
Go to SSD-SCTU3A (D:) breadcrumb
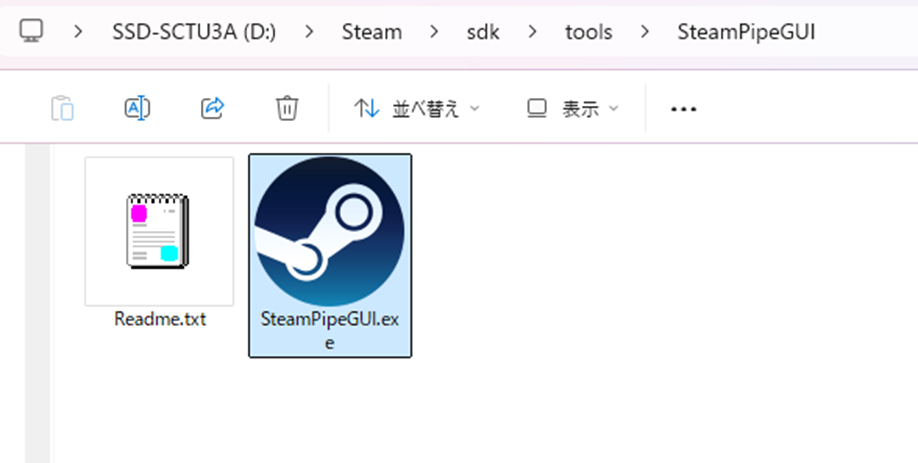point(194,32)
